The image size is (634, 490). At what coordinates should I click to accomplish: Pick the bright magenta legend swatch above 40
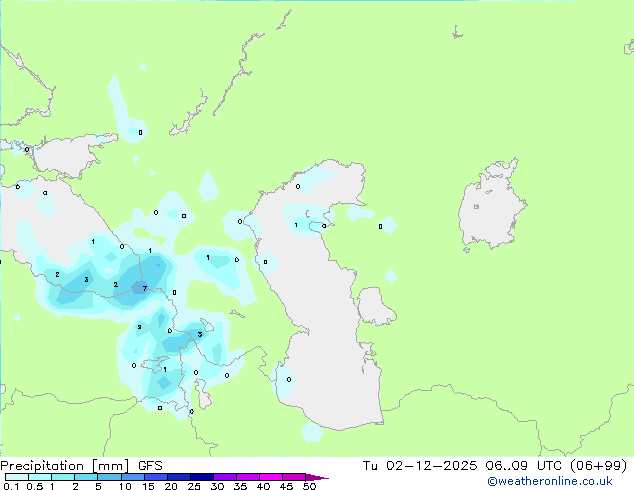[x=271, y=477]
